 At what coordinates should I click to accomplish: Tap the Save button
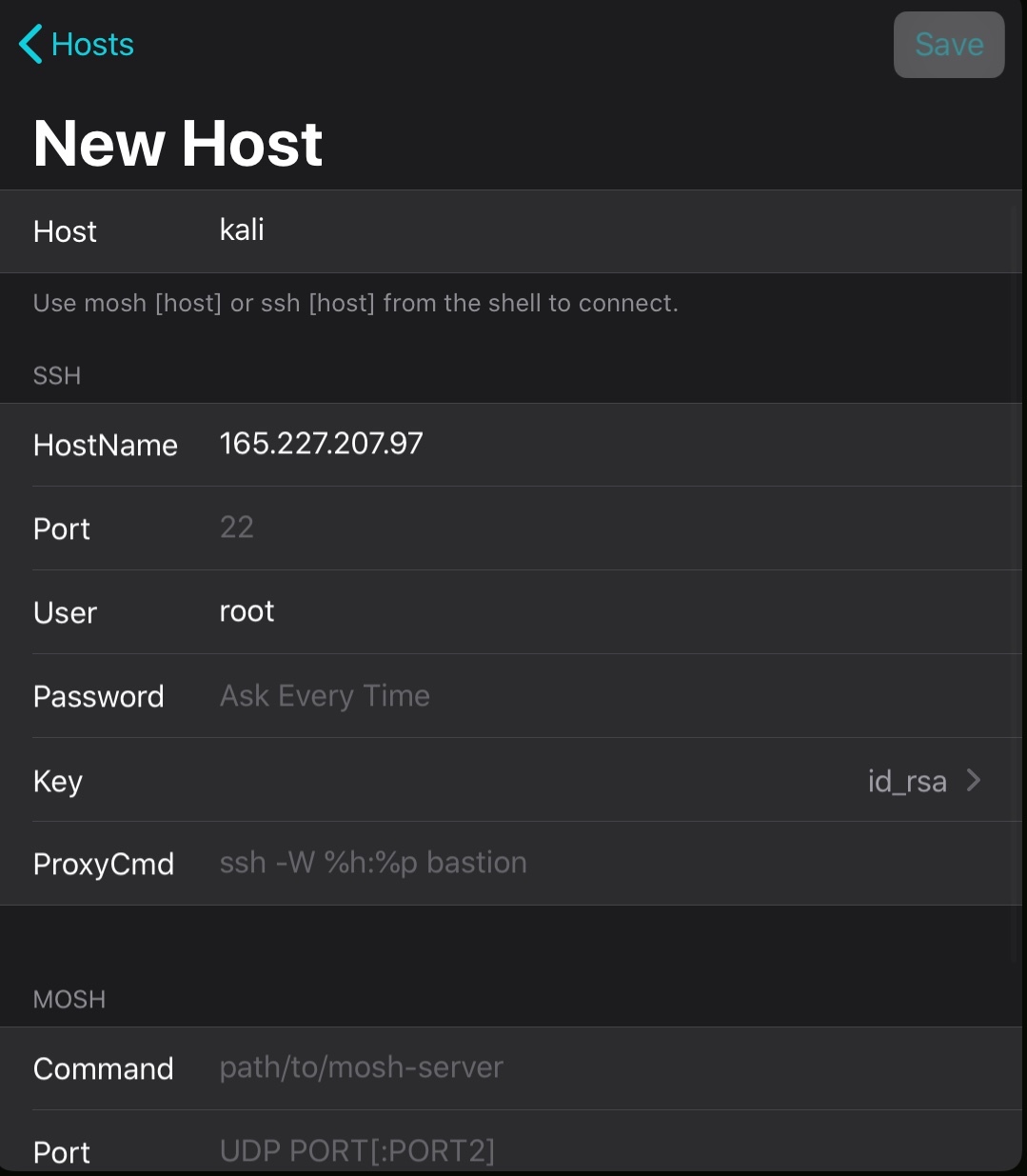[948, 44]
